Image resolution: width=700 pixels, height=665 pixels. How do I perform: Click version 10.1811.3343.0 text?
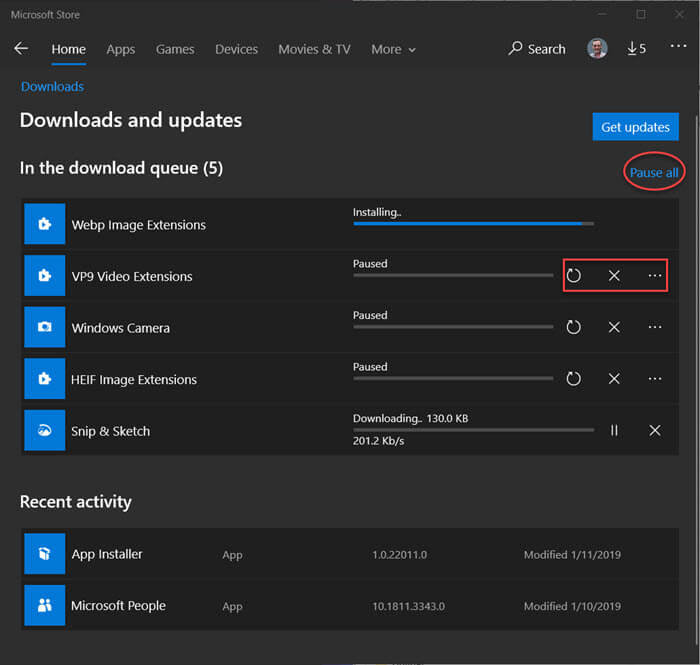click(408, 606)
